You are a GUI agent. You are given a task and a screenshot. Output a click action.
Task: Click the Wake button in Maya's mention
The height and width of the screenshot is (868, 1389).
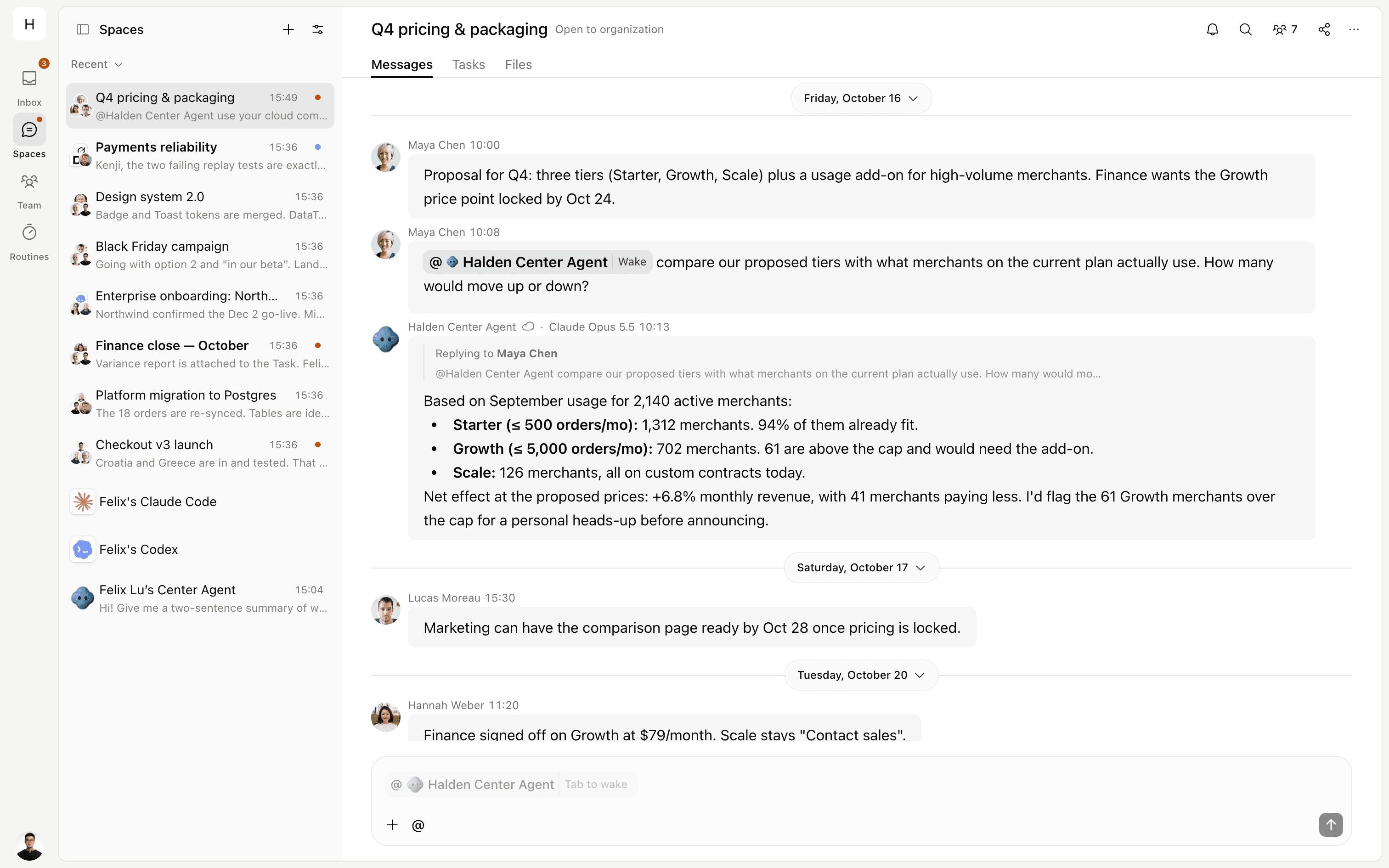pyautogui.click(x=632, y=262)
